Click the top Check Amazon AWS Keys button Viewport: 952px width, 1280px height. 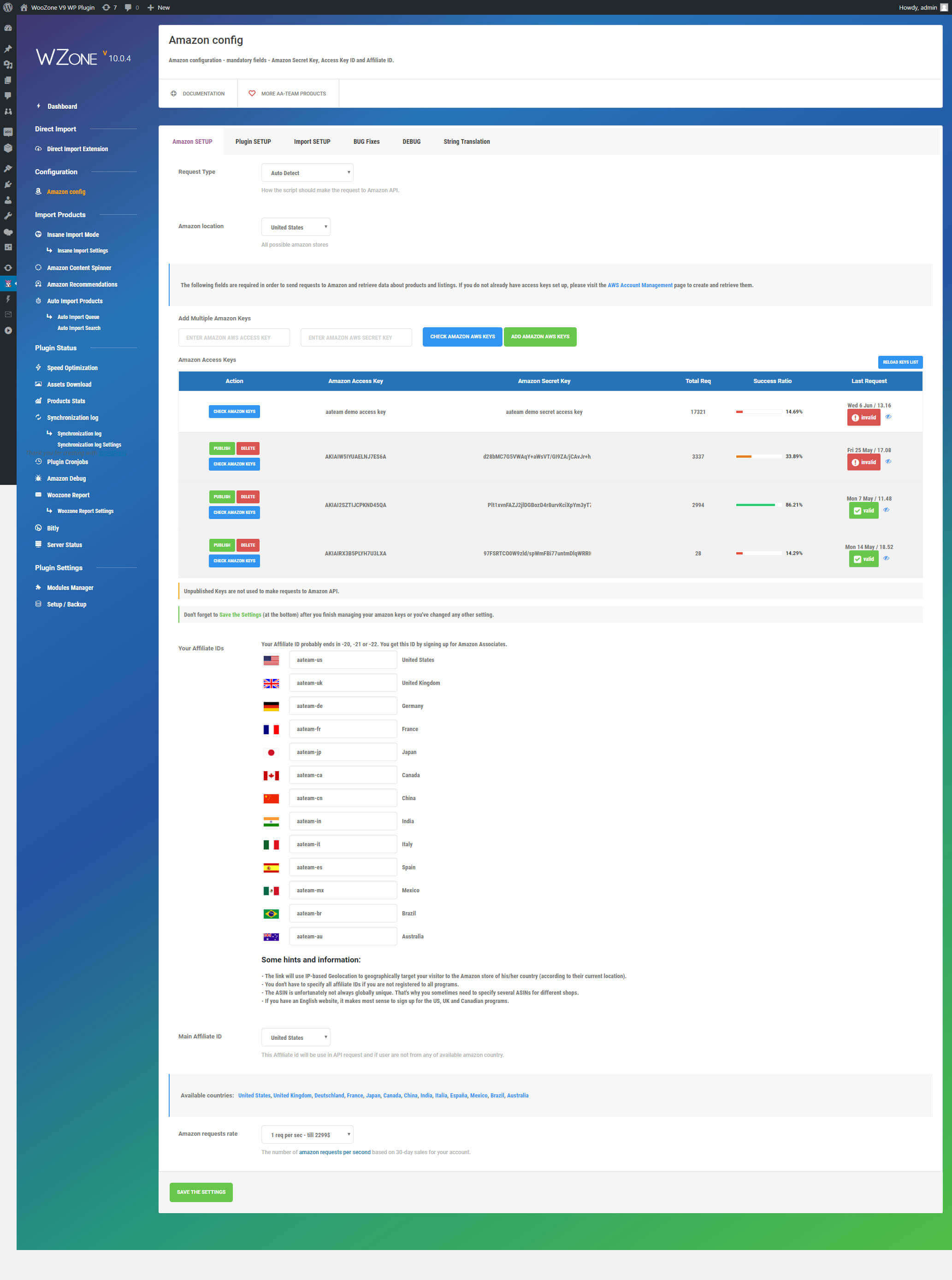point(462,336)
